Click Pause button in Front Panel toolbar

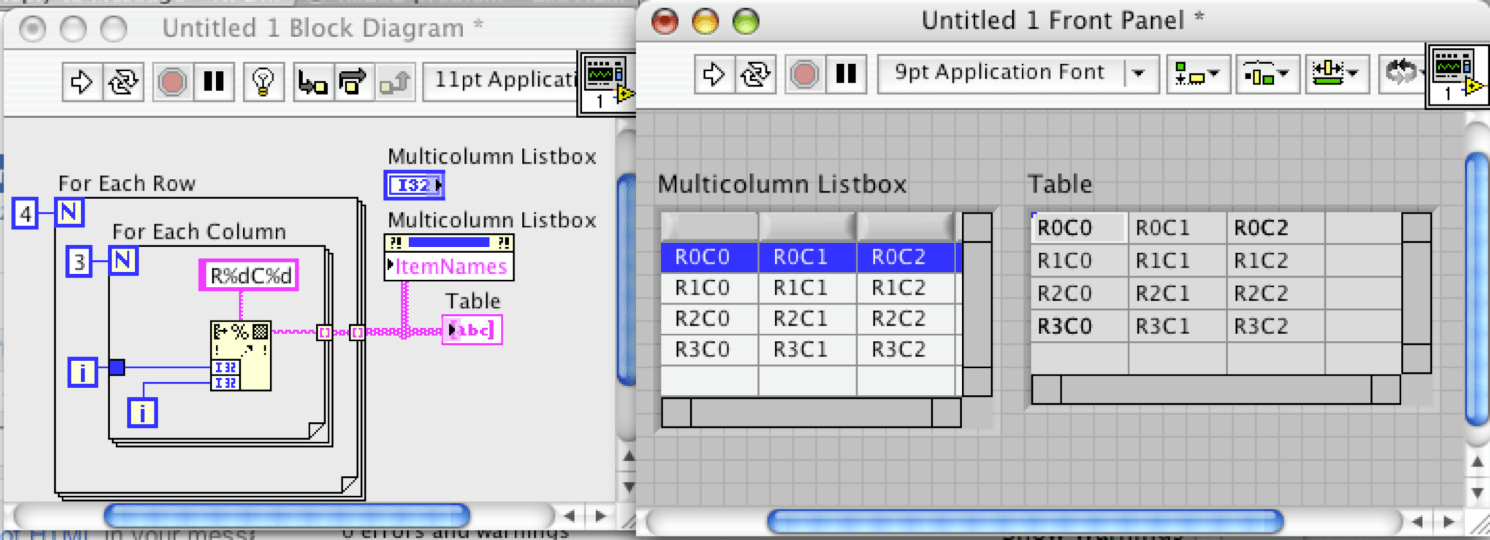tap(846, 73)
